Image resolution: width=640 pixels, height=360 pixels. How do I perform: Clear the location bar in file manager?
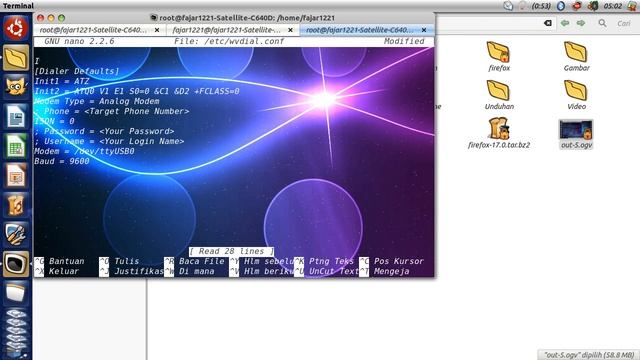pos(548,23)
